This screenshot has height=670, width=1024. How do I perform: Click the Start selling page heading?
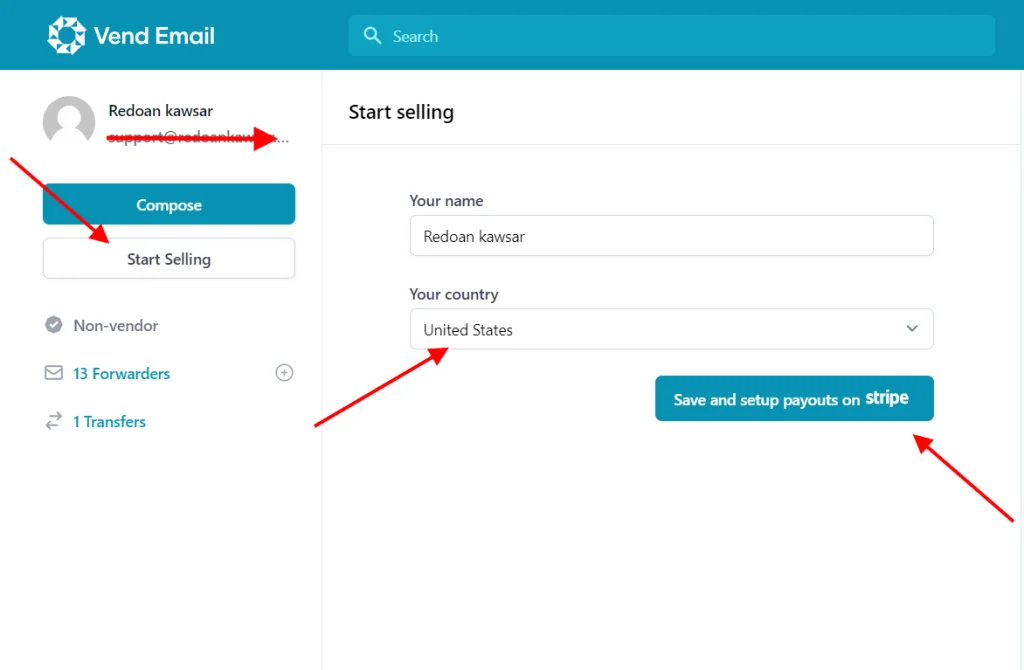pos(401,112)
